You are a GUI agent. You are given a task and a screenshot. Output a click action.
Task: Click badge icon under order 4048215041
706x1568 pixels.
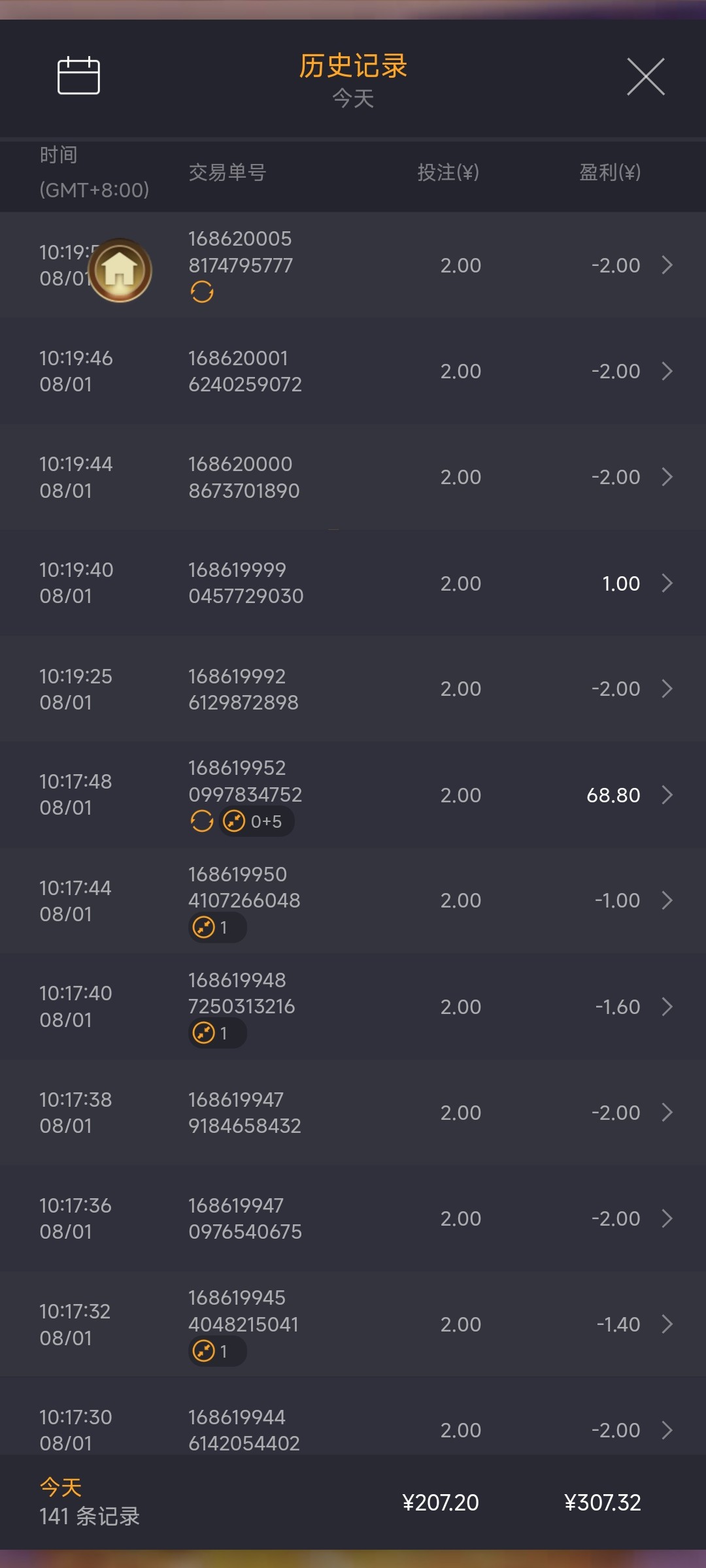point(205,1350)
